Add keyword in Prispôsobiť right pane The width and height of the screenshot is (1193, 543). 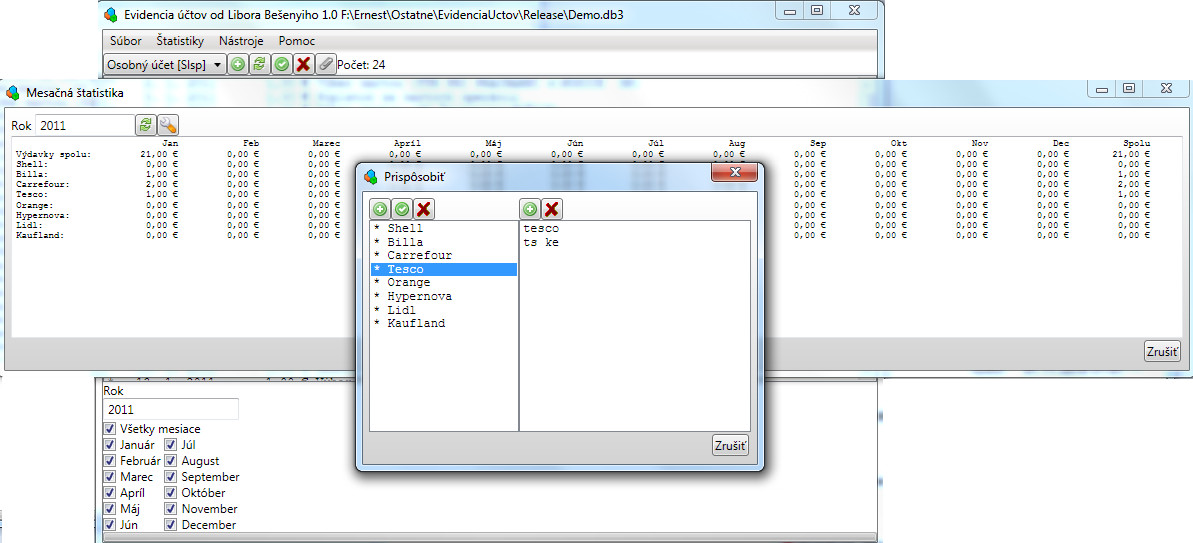click(x=530, y=209)
